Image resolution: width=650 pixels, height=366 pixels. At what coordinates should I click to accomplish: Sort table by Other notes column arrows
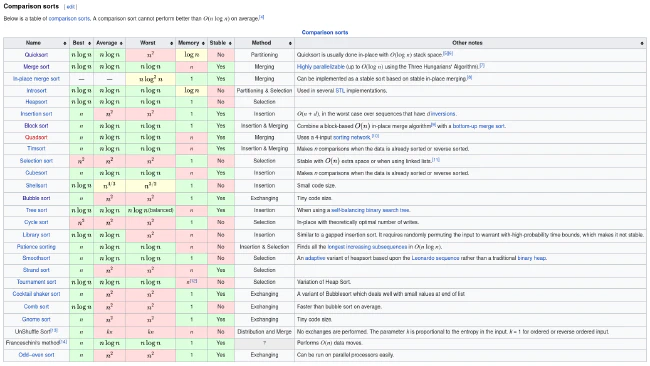(642, 43)
